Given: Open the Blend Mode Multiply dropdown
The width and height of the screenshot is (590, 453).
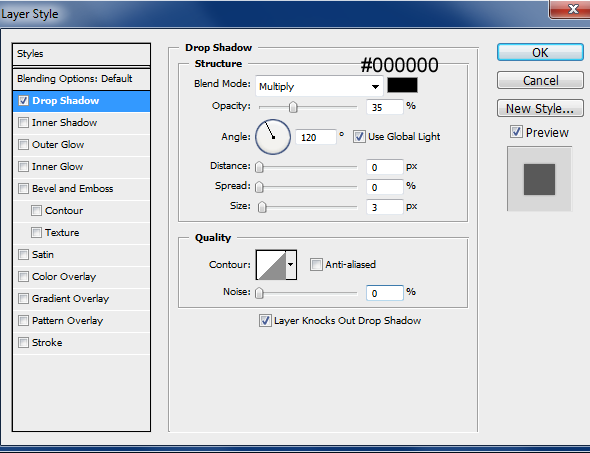Looking at the screenshot, I should point(319,86).
